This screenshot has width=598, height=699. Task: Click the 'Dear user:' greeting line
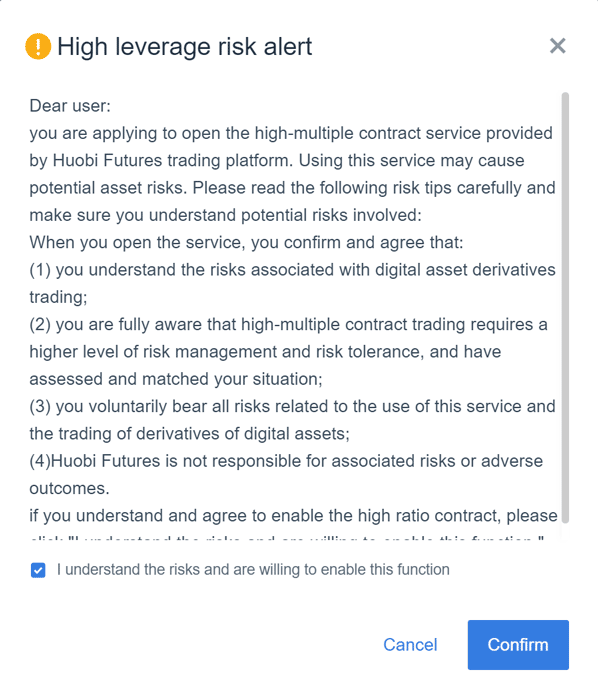70,106
